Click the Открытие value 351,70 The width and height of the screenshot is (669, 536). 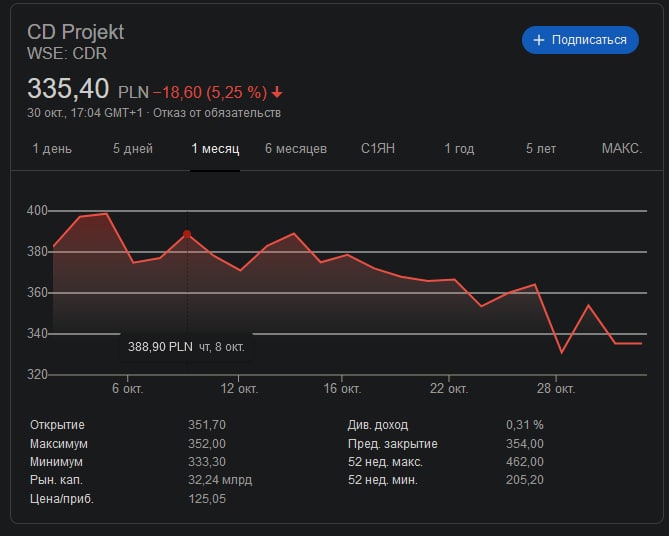pyautogui.click(x=207, y=425)
